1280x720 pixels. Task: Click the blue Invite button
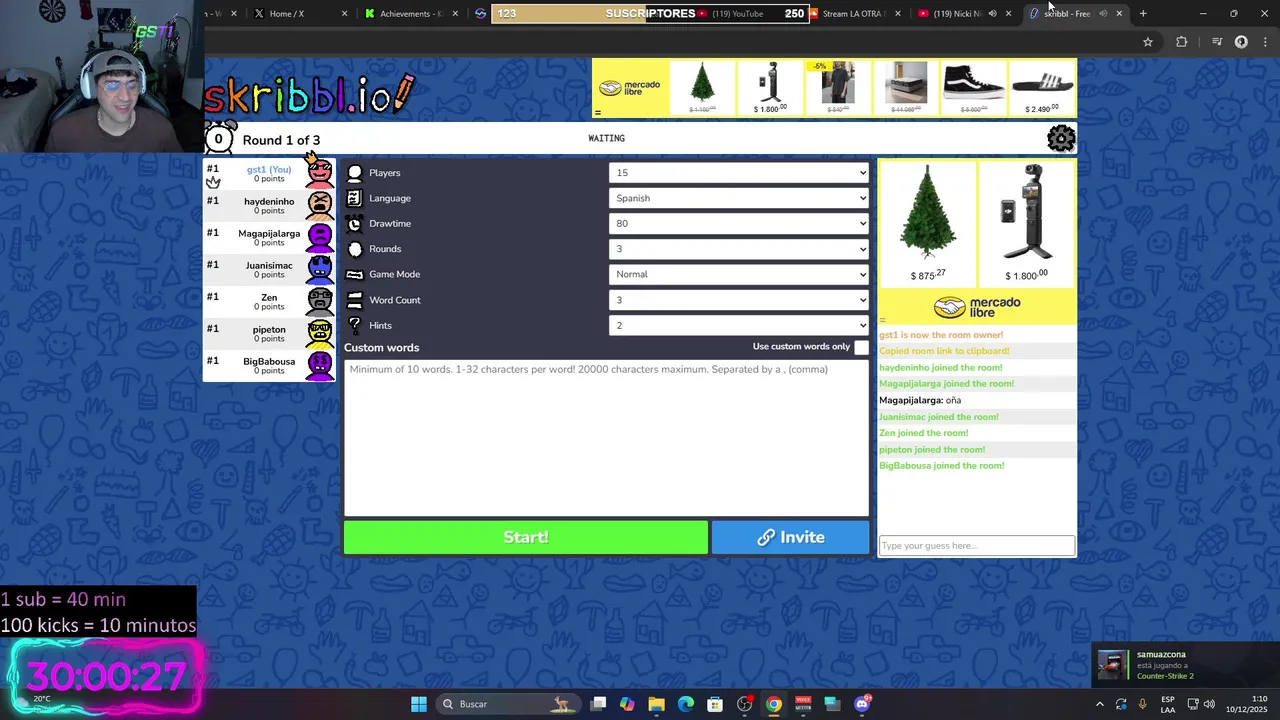(x=790, y=537)
